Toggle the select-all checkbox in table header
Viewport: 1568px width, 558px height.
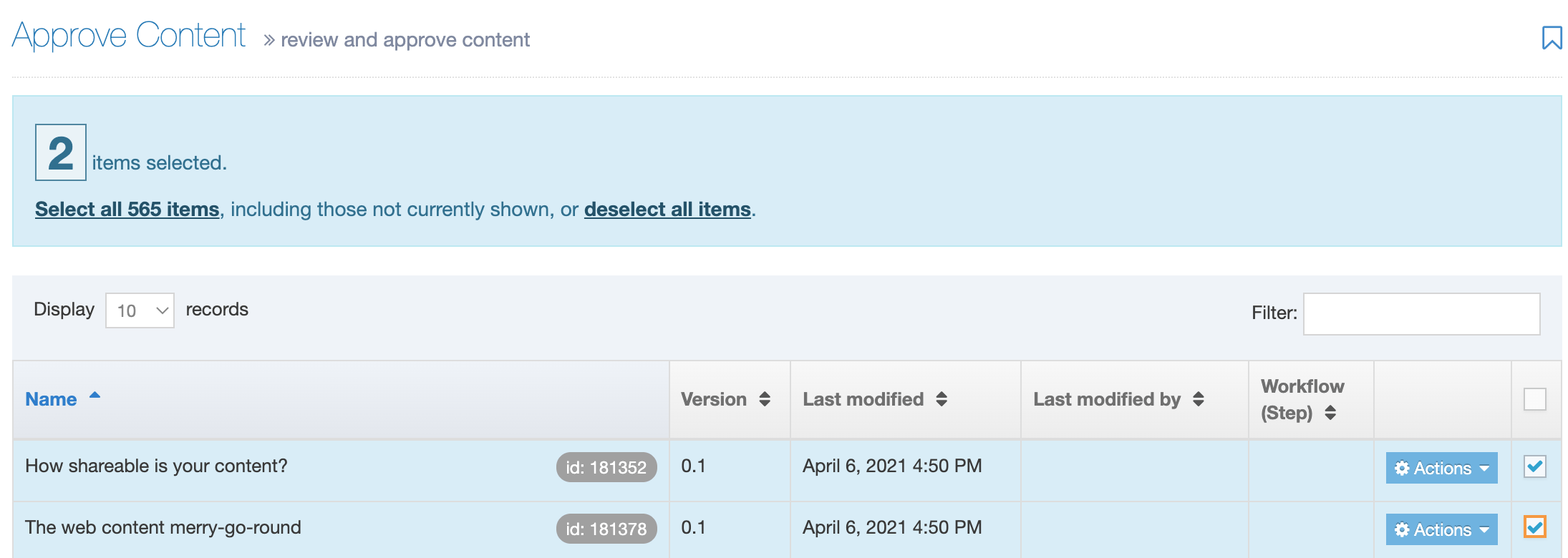[1534, 399]
